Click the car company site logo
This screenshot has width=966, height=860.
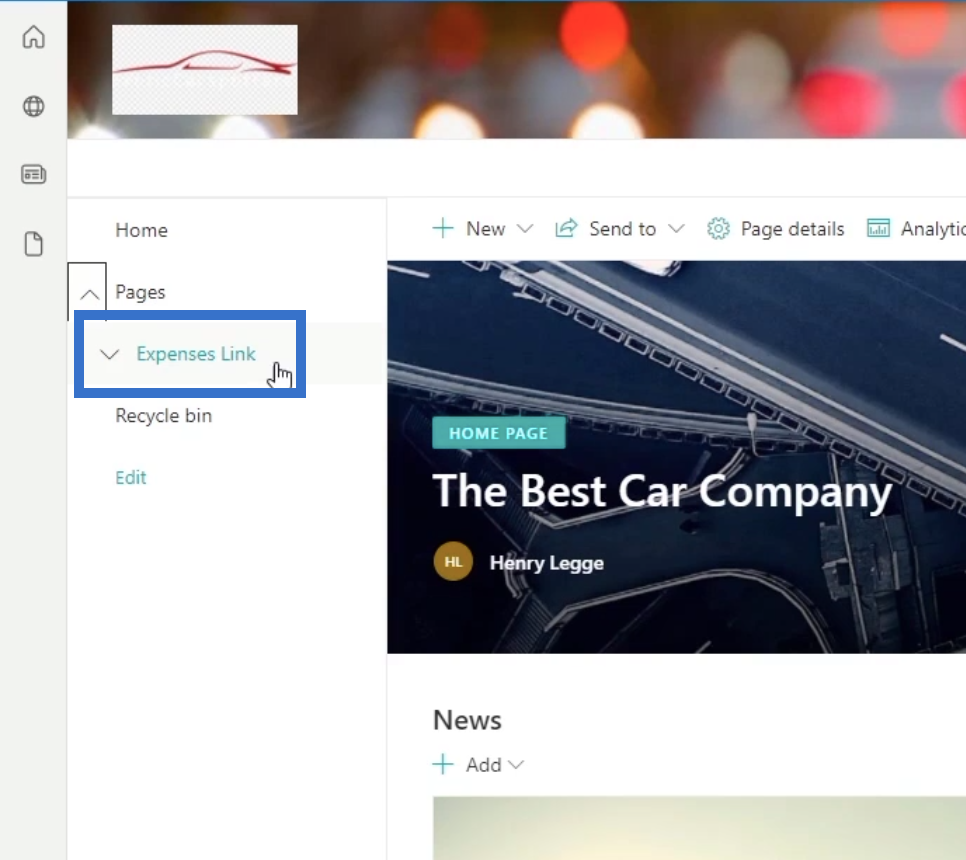[205, 70]
